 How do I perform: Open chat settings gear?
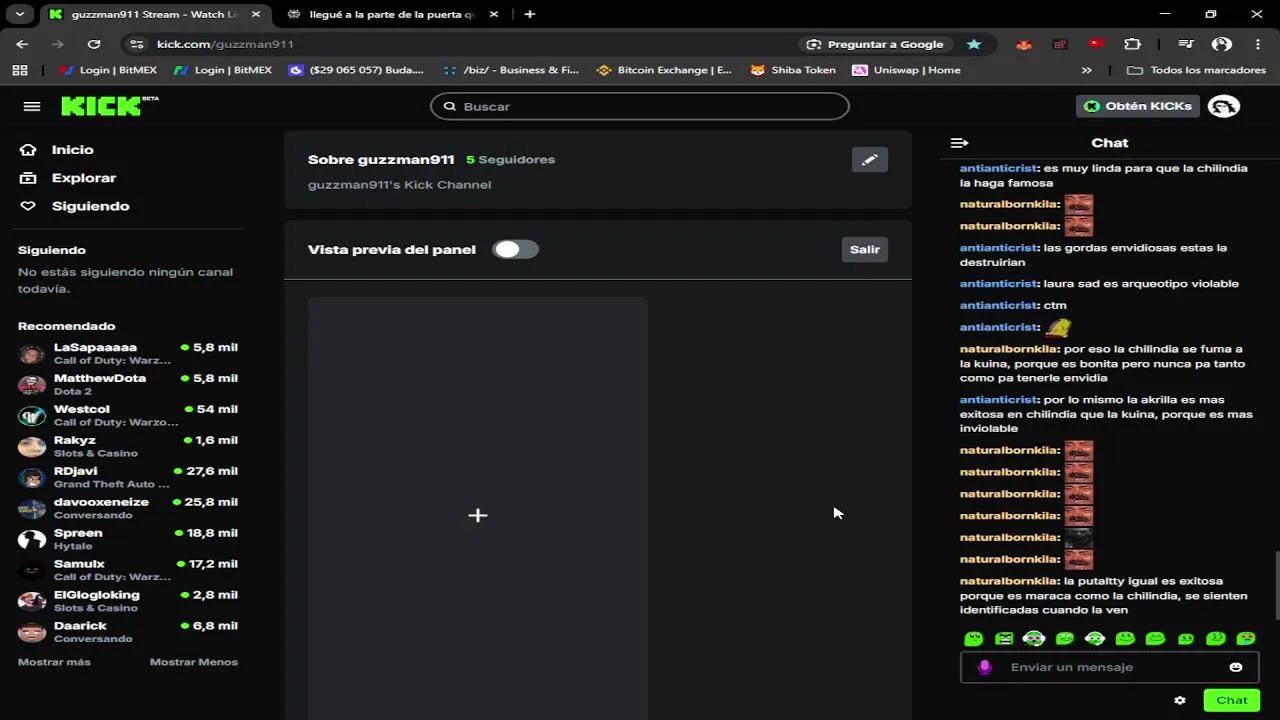(x=1180, y=700)
